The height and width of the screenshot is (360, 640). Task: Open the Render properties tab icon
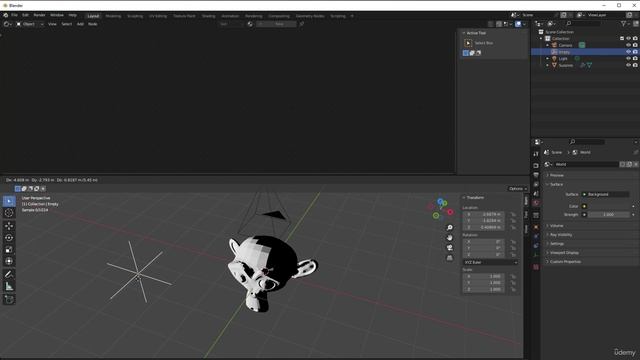click(x=536, y=166)
